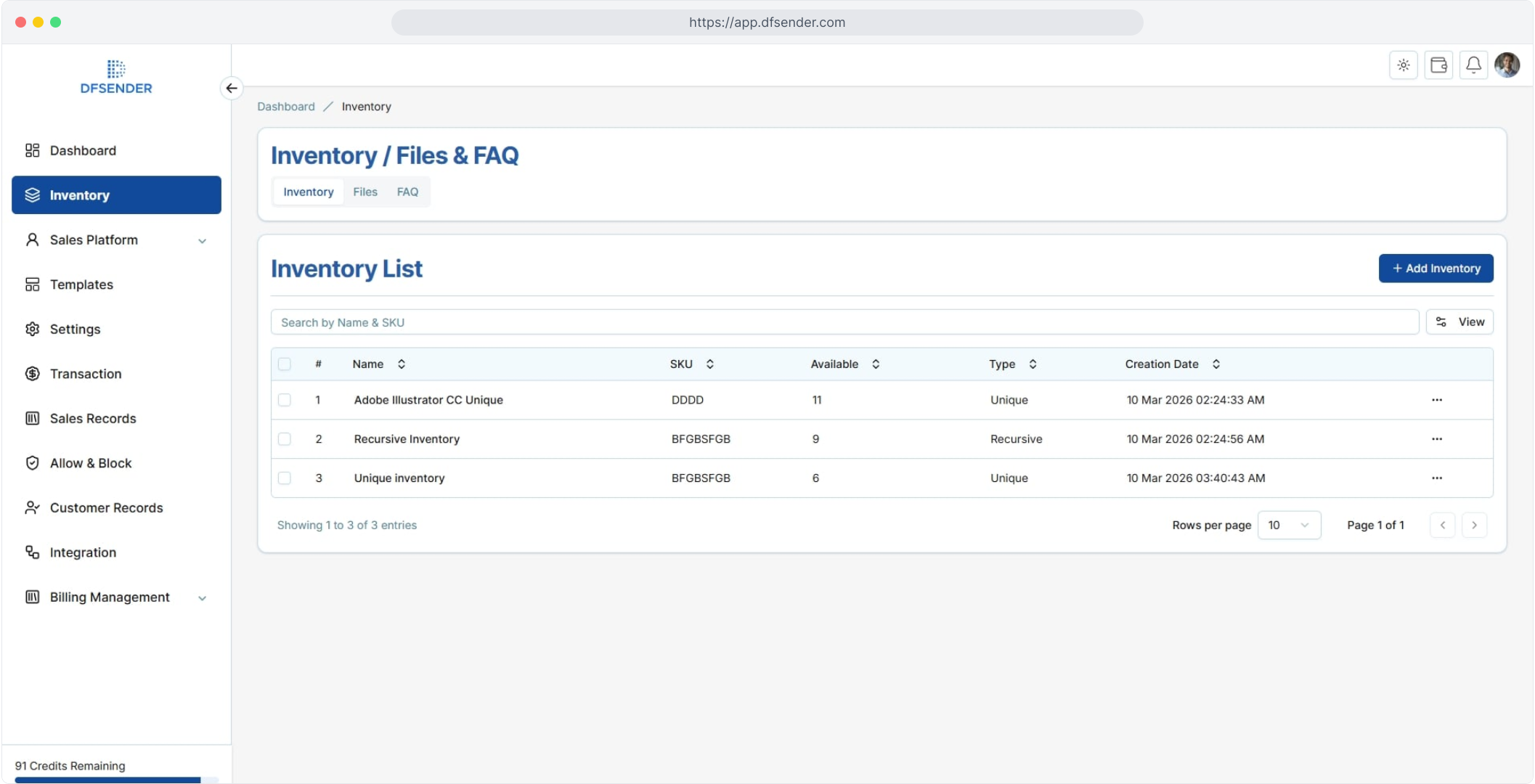
Task: Open three-dot menu for Recursive Inventory row
Action: 1436,439
